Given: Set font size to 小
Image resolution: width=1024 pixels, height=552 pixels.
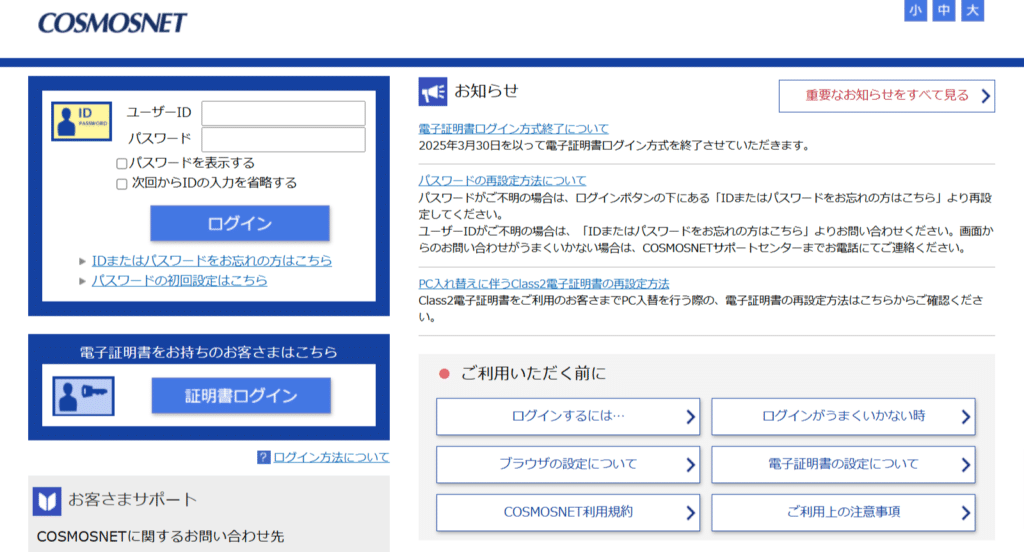Looking at the screenshot, I should (915, 11).
